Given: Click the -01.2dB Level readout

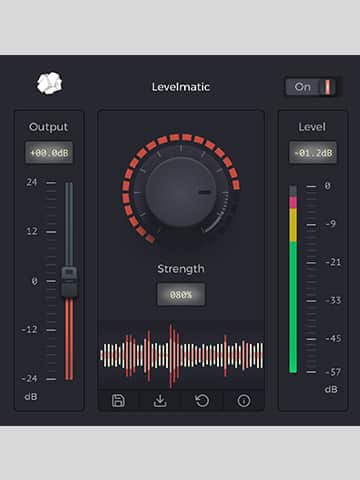Looking at the screenshot, I should (x=313, y=153).
